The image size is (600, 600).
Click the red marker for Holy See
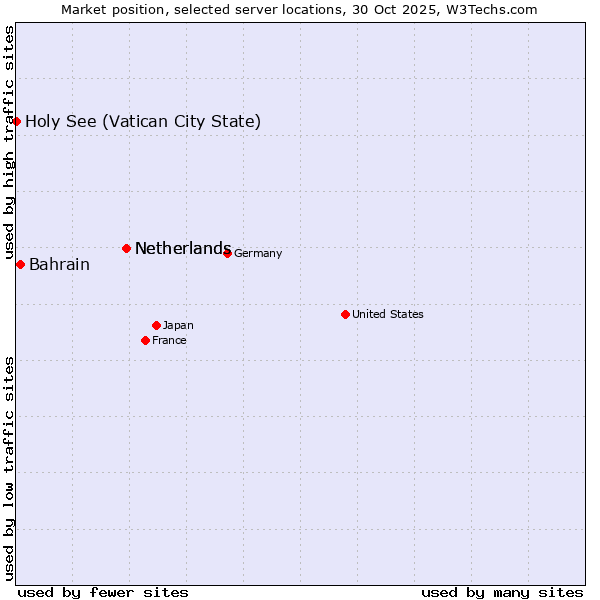(x=17, y=121)
